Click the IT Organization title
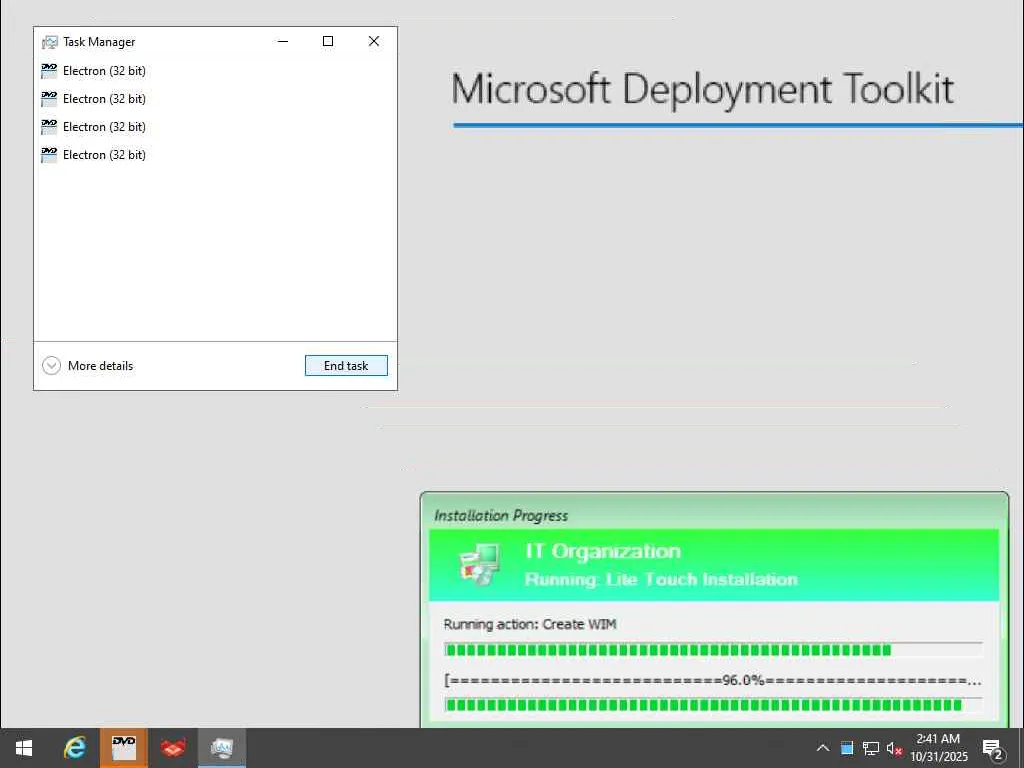Screen dimensions: 1024x768 [x=603, y=551]
